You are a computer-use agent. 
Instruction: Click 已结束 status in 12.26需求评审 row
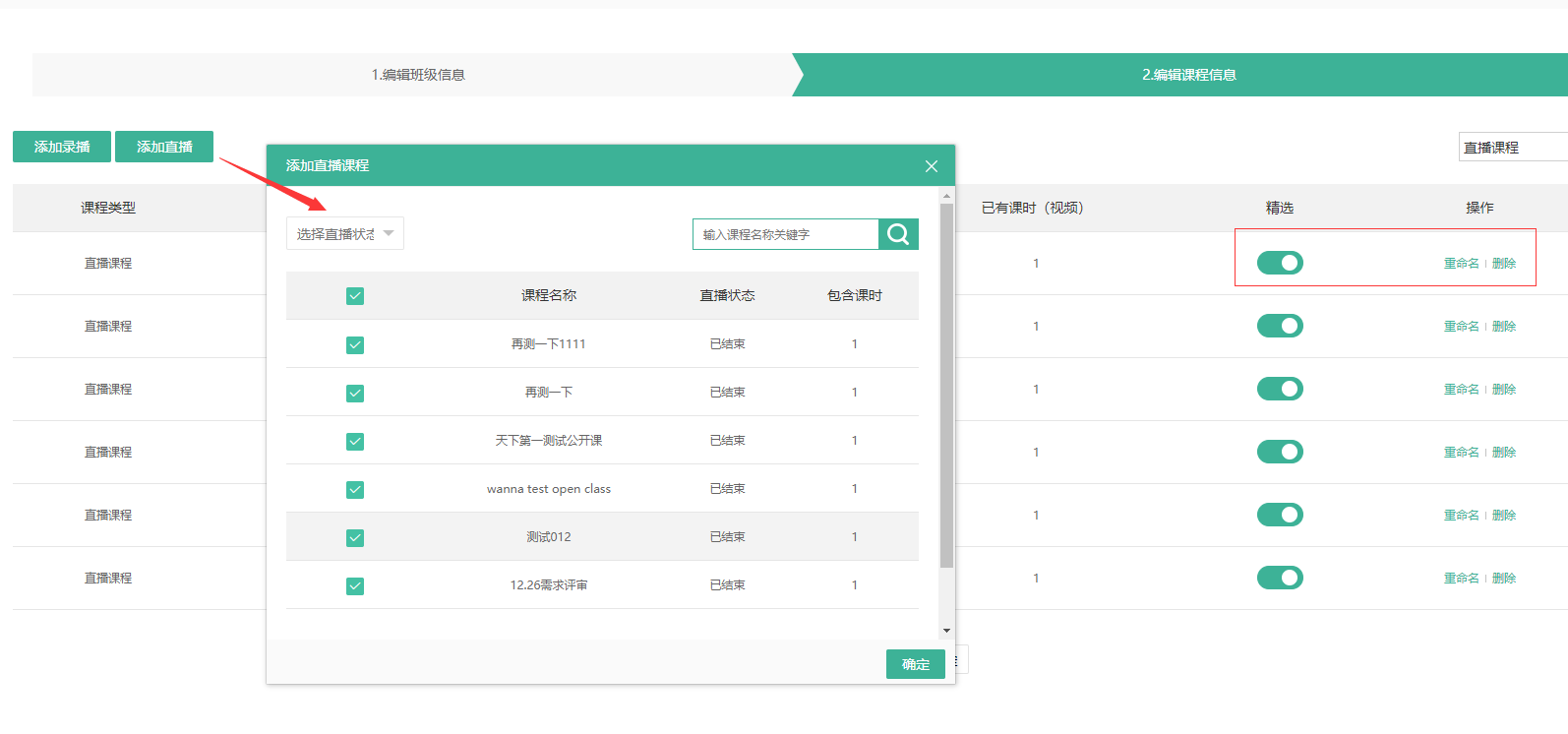[728, 584]
